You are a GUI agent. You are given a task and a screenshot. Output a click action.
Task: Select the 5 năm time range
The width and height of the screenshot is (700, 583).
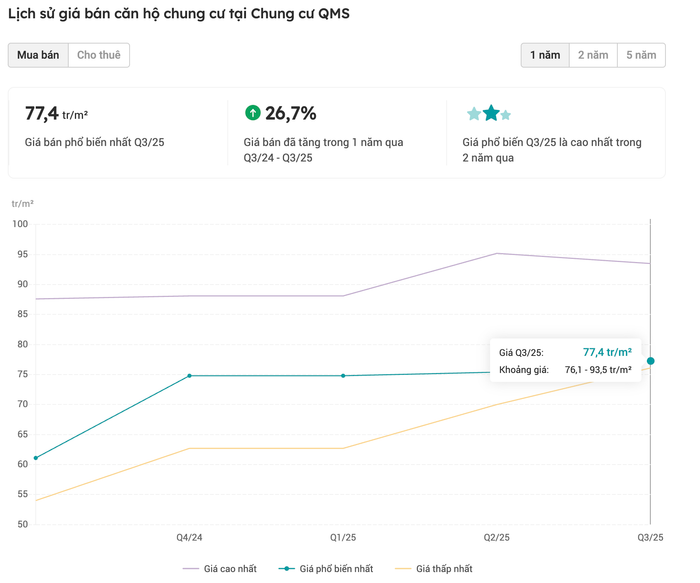click(x=641, y=55)
